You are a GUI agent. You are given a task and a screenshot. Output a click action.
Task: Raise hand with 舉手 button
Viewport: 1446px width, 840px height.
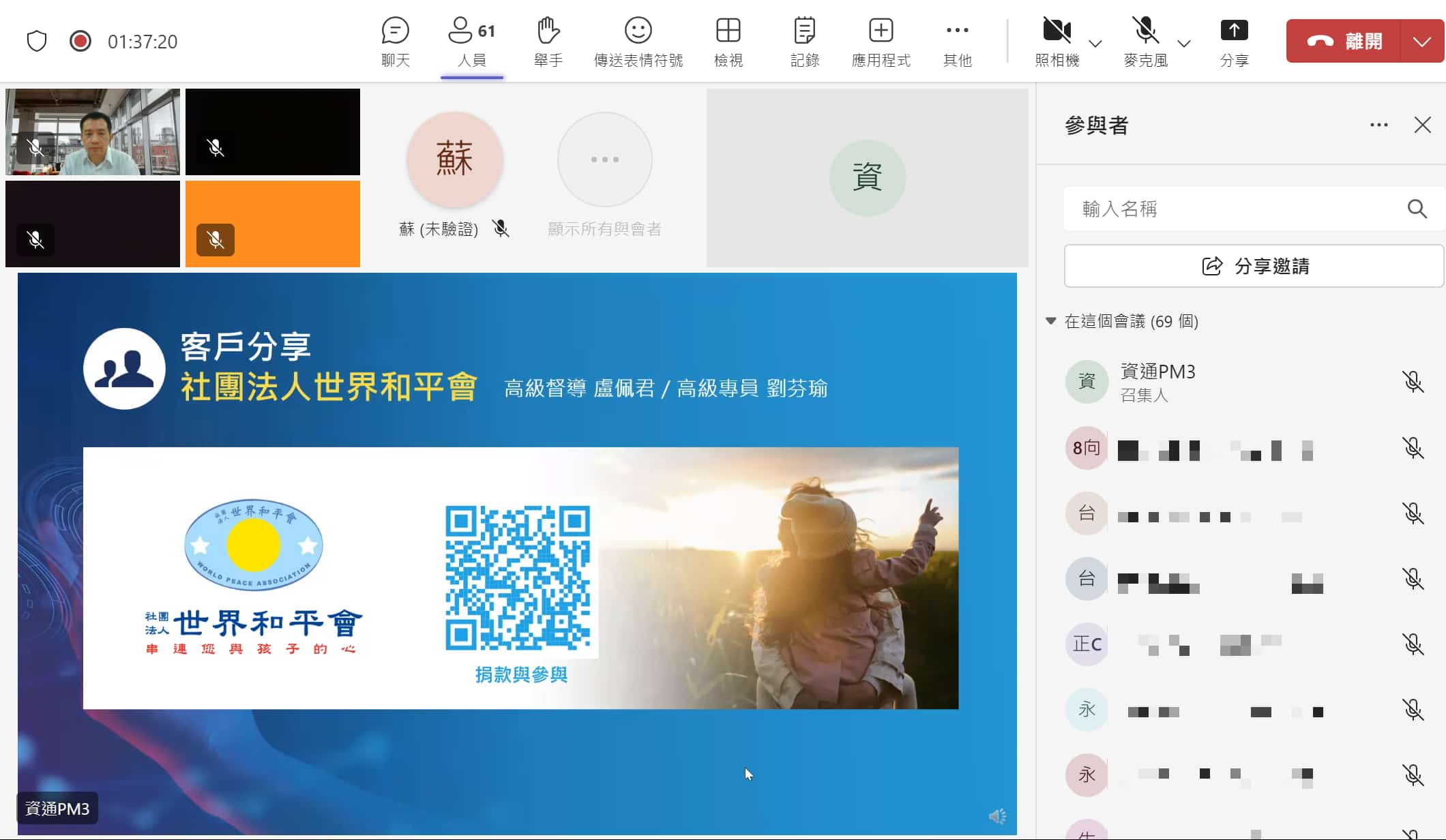[548, 42]
